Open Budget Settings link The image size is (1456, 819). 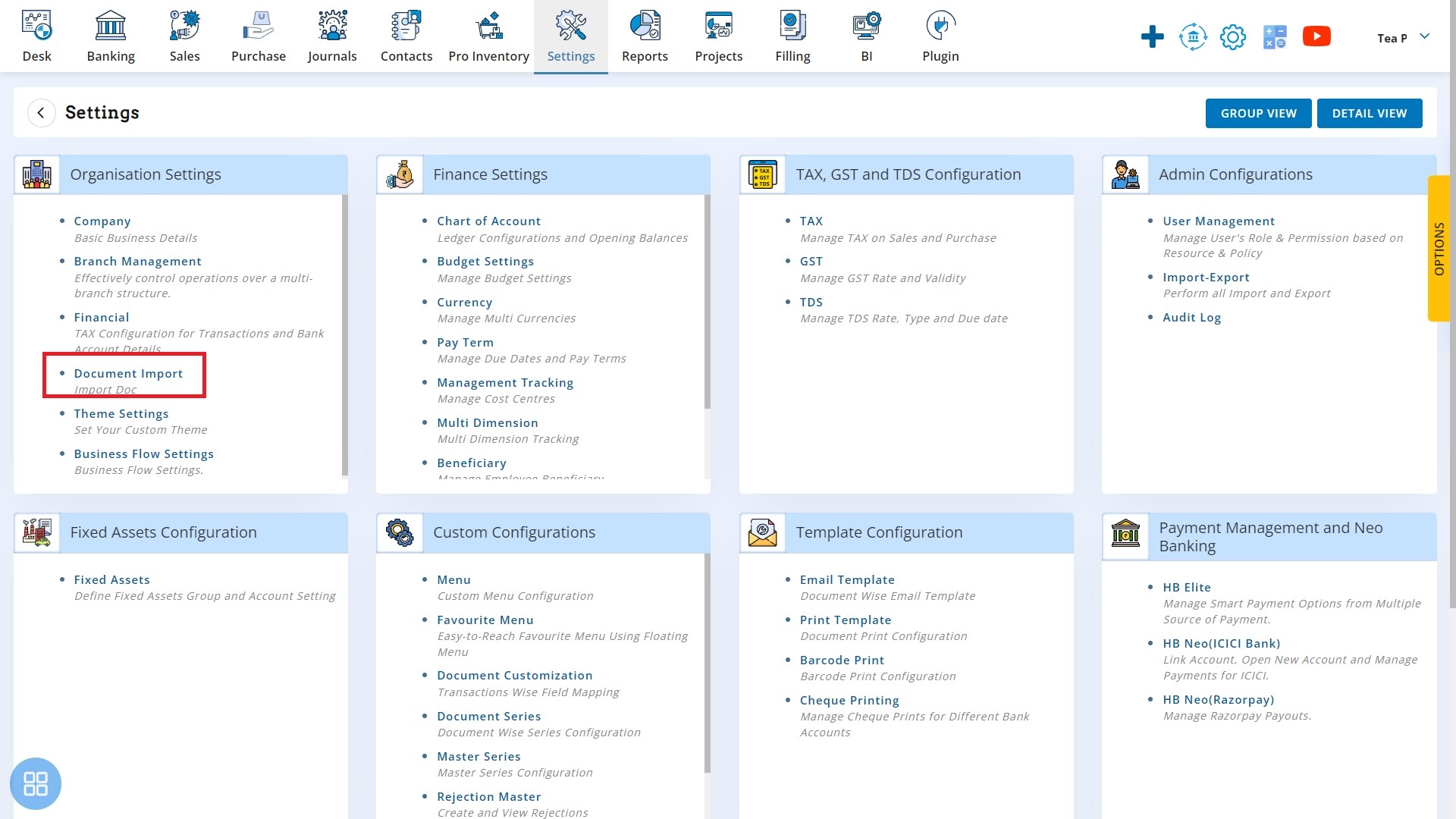pos(485,261)
